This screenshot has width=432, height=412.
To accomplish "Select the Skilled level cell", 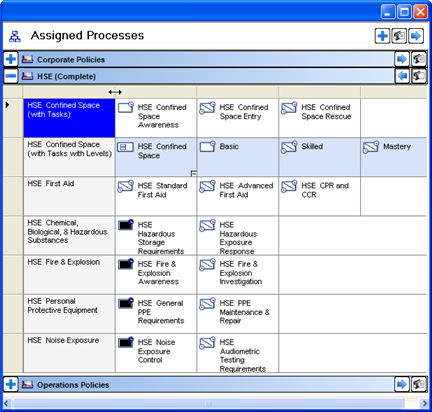I will tap(319, 157).
